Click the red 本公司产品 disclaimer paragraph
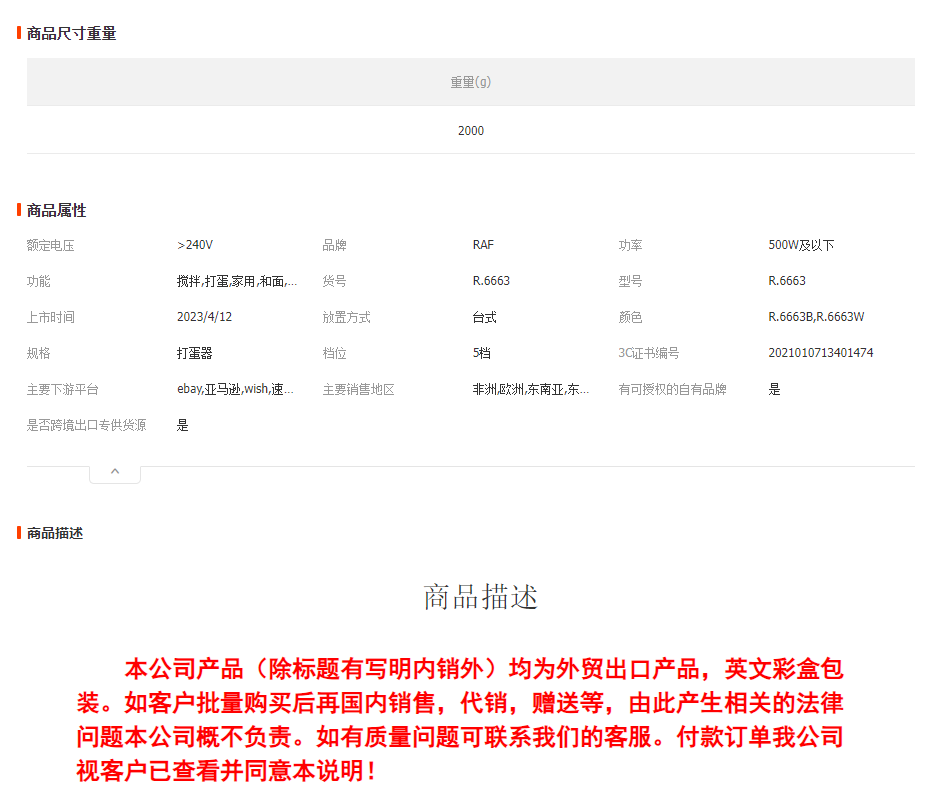925x801 pixels. (460, 720)
